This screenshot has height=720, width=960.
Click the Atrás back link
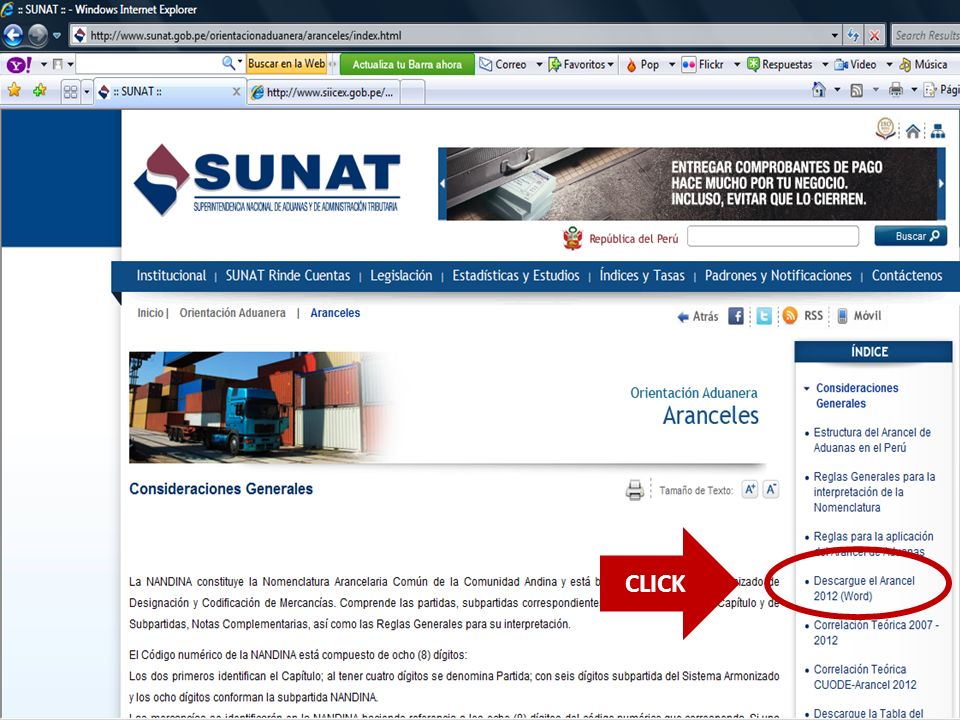click(x=697, y=317)
